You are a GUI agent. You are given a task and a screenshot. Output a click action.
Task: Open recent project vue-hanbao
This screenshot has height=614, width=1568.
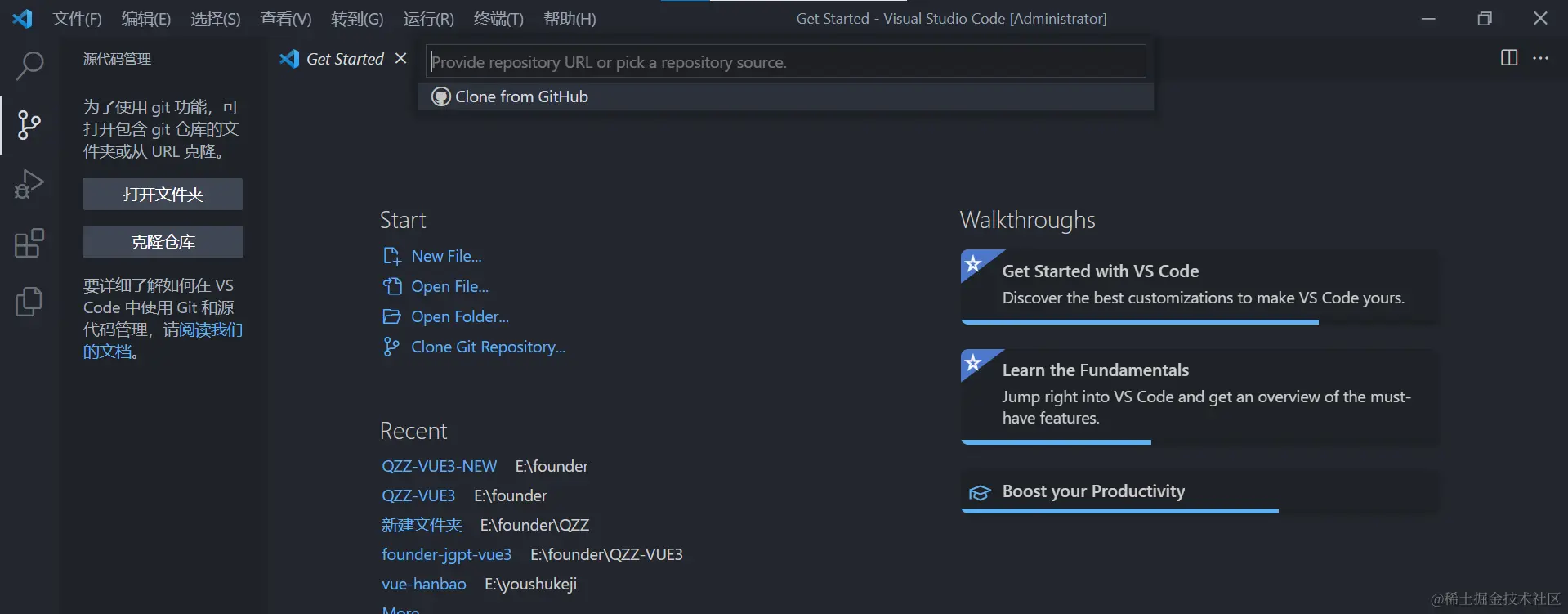click(x=423, y=584)
